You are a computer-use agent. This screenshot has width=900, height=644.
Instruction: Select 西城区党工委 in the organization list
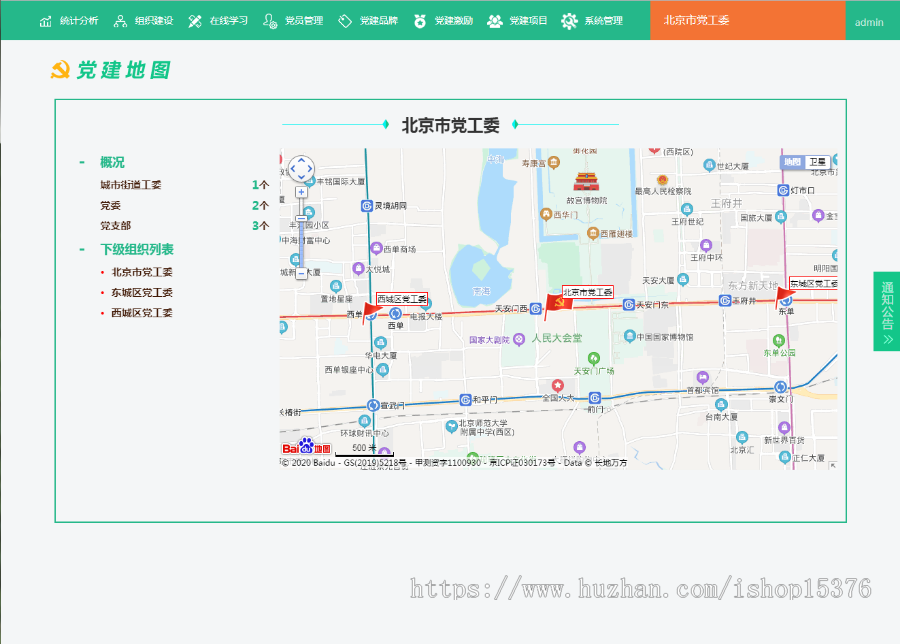142,313
